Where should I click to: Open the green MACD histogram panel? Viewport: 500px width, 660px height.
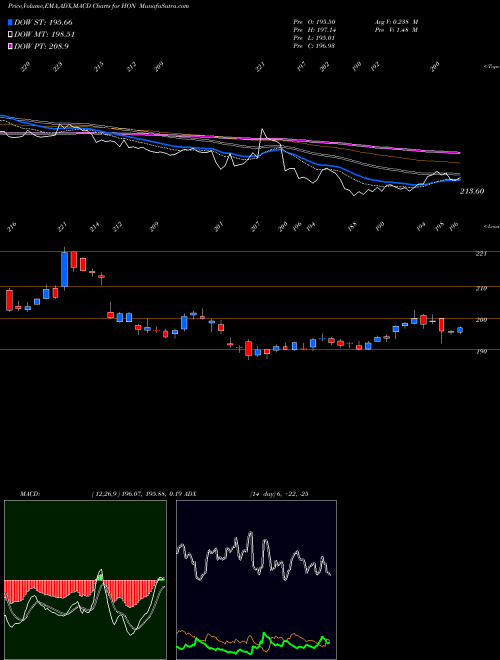tap(85, 580)
